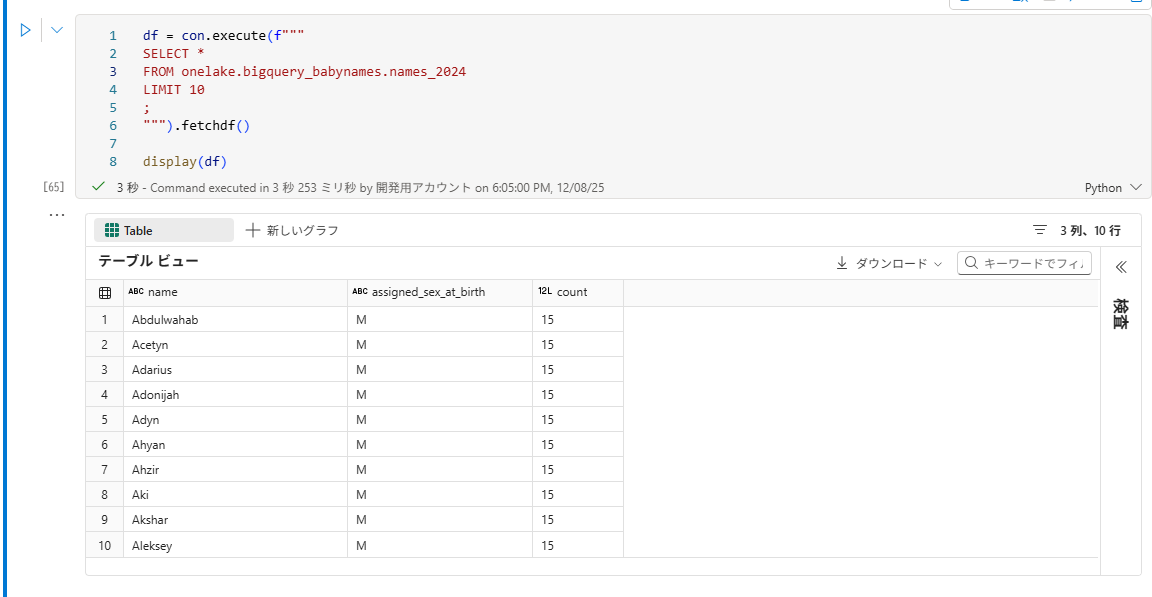Select the cell Ahzir

pyautogui.click(x=235, y=469)
